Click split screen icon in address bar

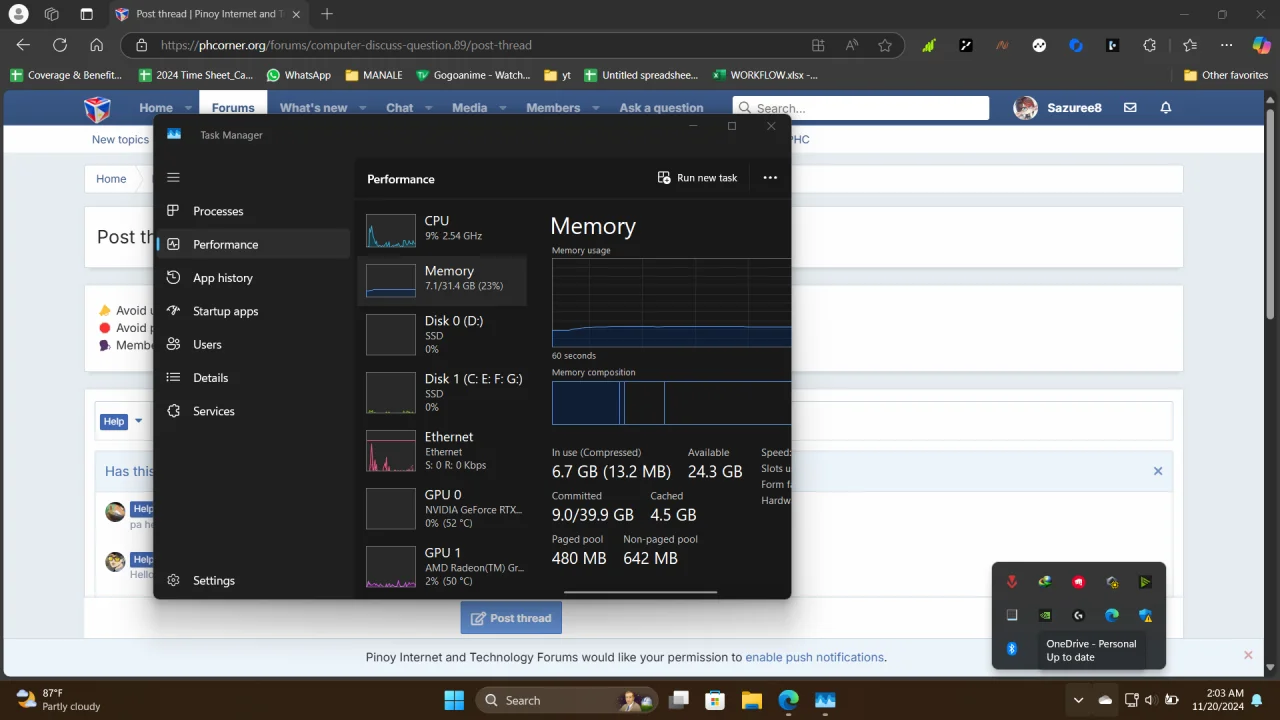tap(818, 45)
